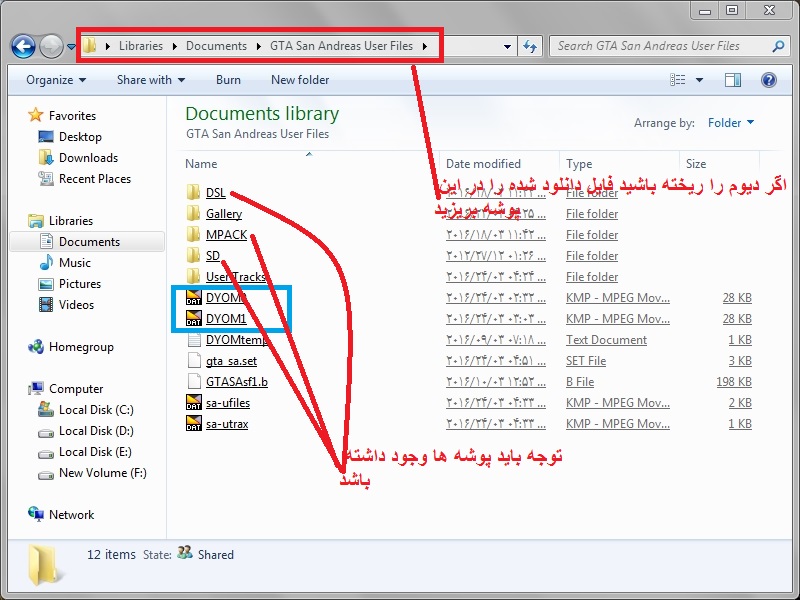Select Documents in the address breadcrumb
Image resolution: width=800 pixels, height=600 pixels.
(x=216, y=46)
